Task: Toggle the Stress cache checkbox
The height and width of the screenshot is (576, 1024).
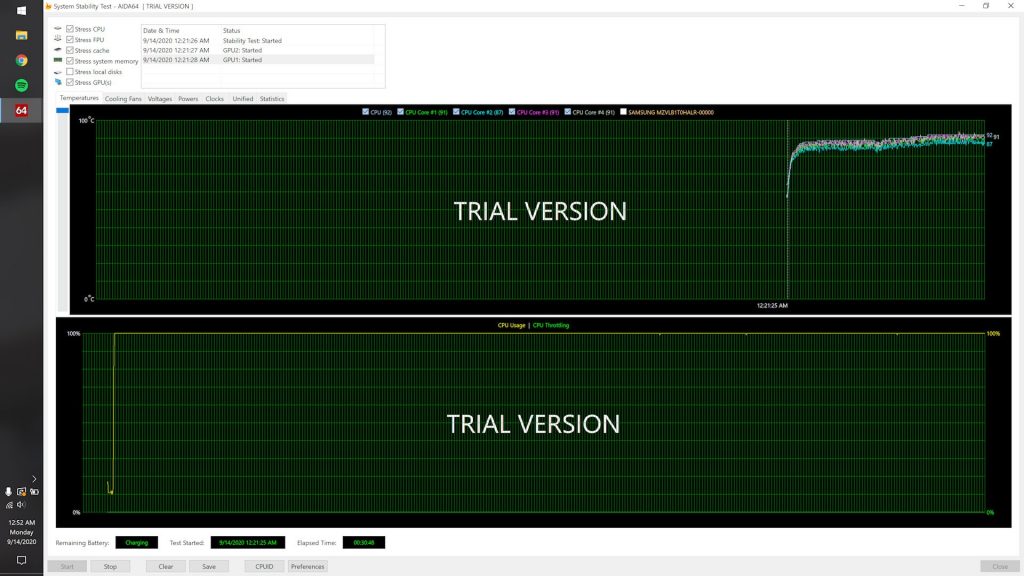Action: pos(70,50)
